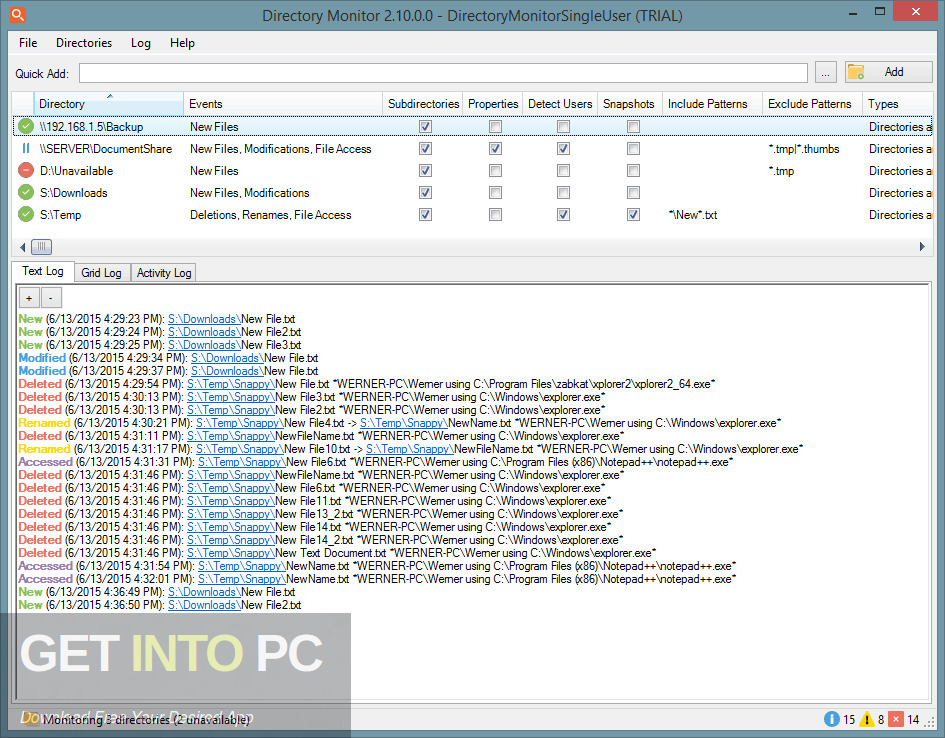Screen dimensions: 945x738
Task: Toggle Detect Users checkbox for \\SERVER\DocumentShare
Action: tap(564, 149)
